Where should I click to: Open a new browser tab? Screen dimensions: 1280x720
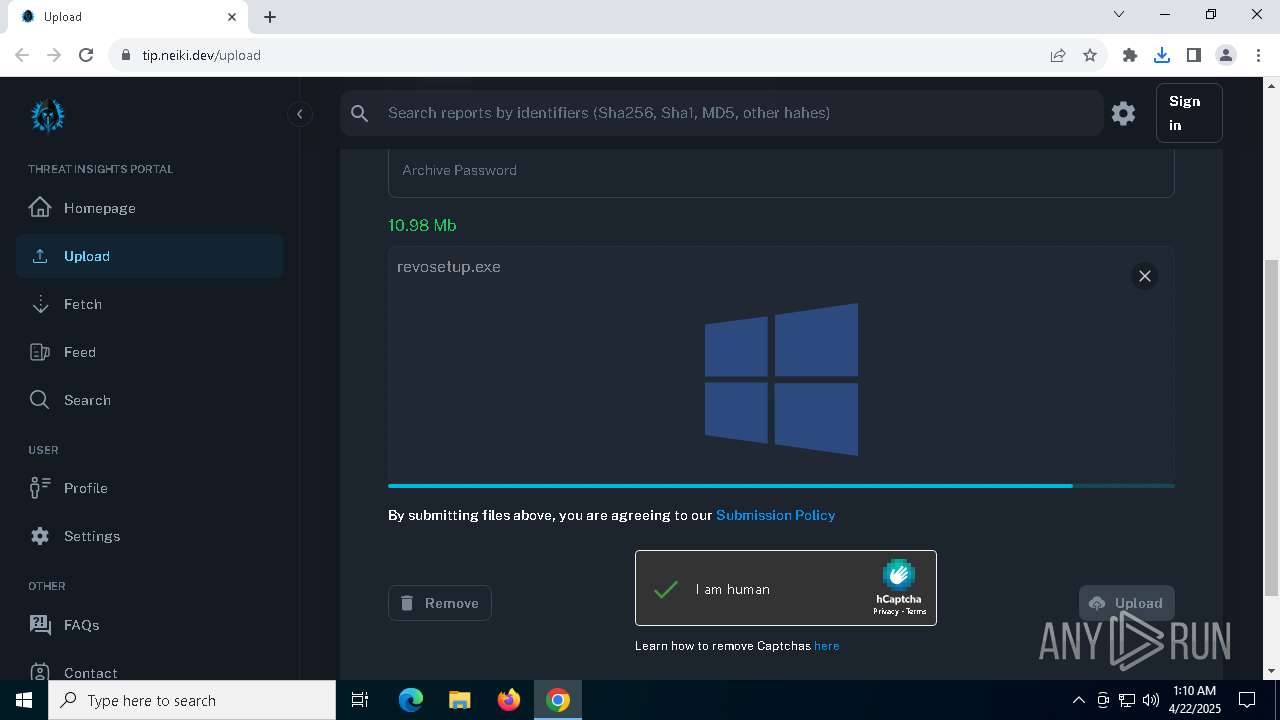pyautogui.click(x=270, y=17)
